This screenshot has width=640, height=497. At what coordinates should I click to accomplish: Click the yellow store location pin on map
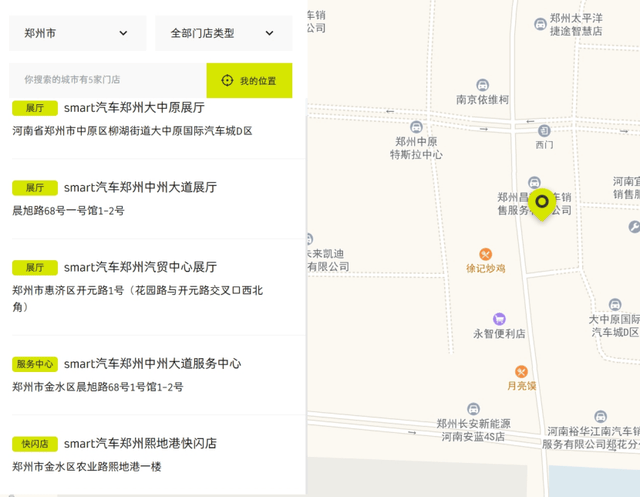click(542, 203)
